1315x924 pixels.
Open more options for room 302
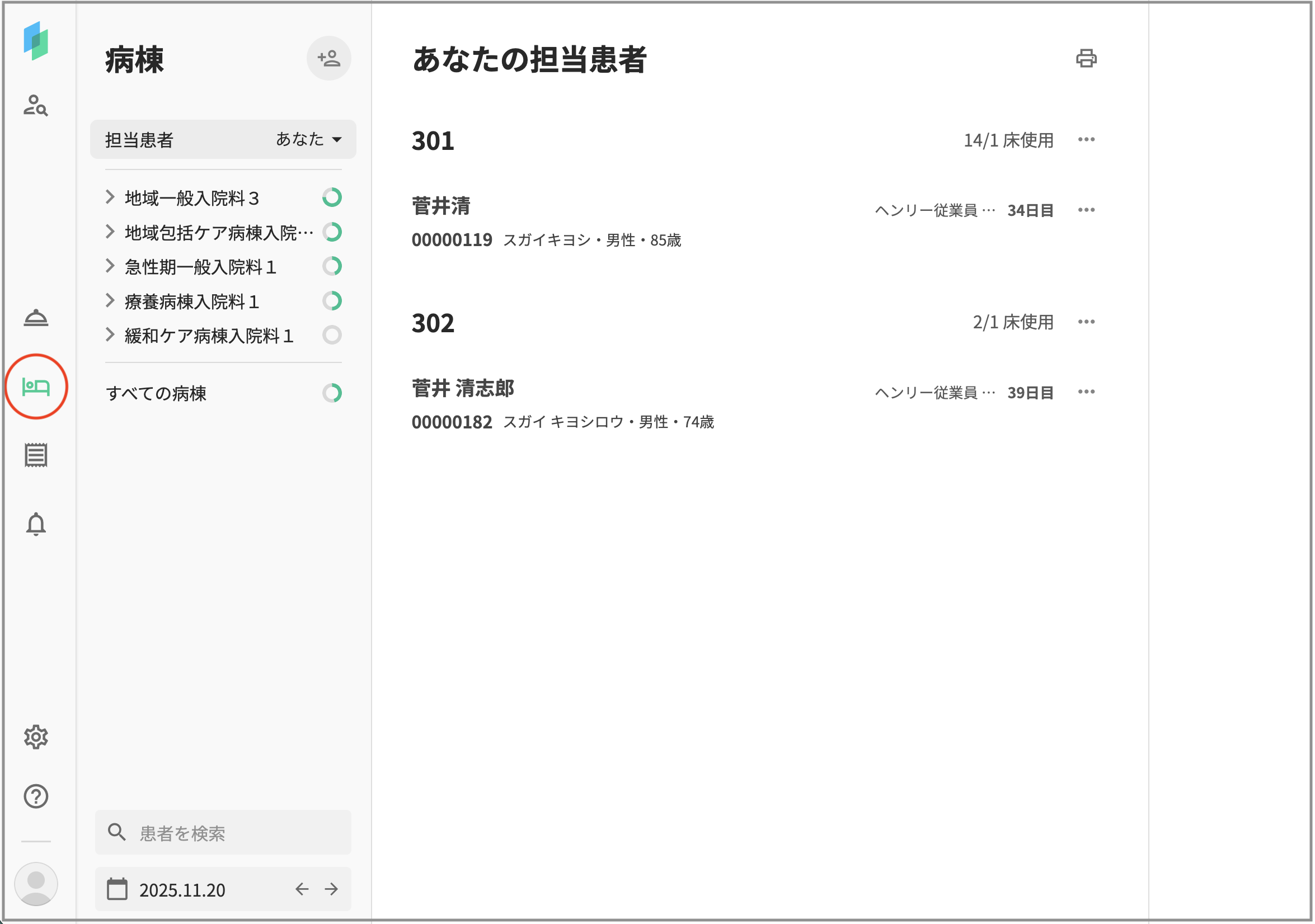(x=1086, y=322)
